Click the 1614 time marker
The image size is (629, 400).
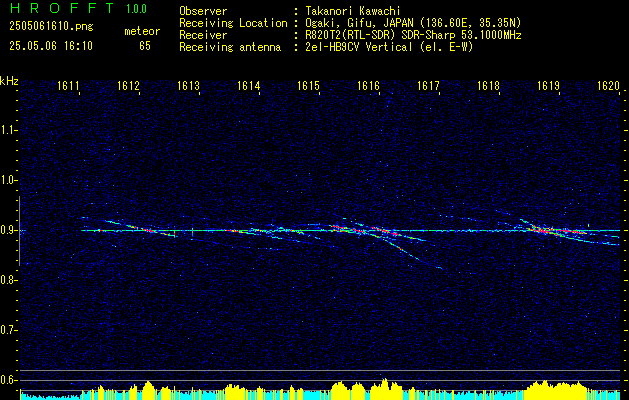(x=249, y=86)
